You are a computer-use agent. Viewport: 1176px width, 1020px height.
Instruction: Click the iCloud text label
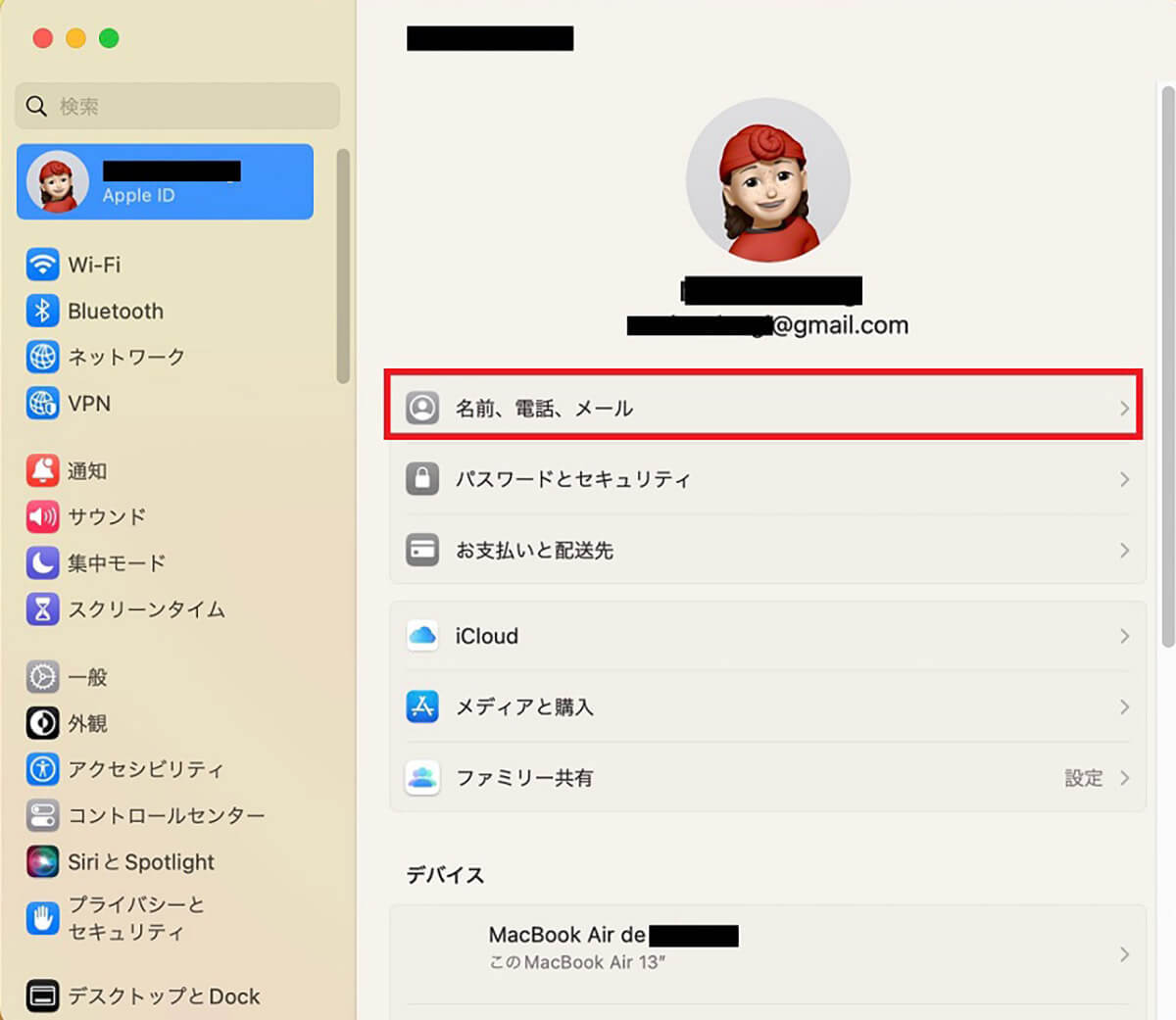pos(487,636)
